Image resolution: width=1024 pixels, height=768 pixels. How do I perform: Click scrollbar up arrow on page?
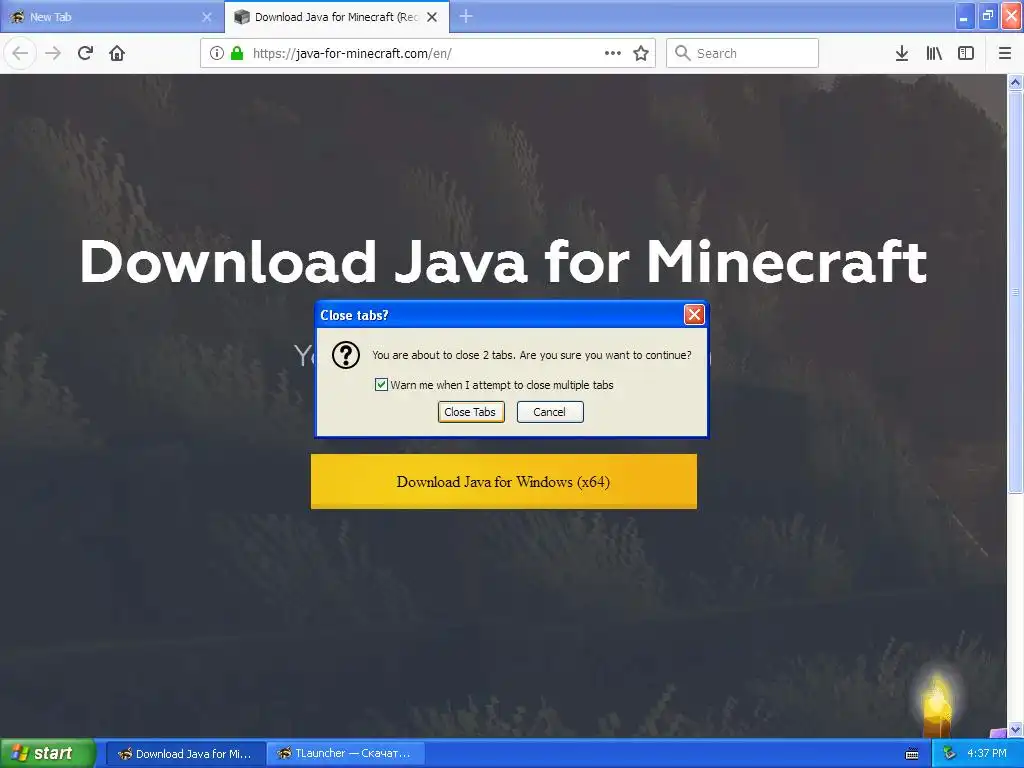tap(1015, 82)
